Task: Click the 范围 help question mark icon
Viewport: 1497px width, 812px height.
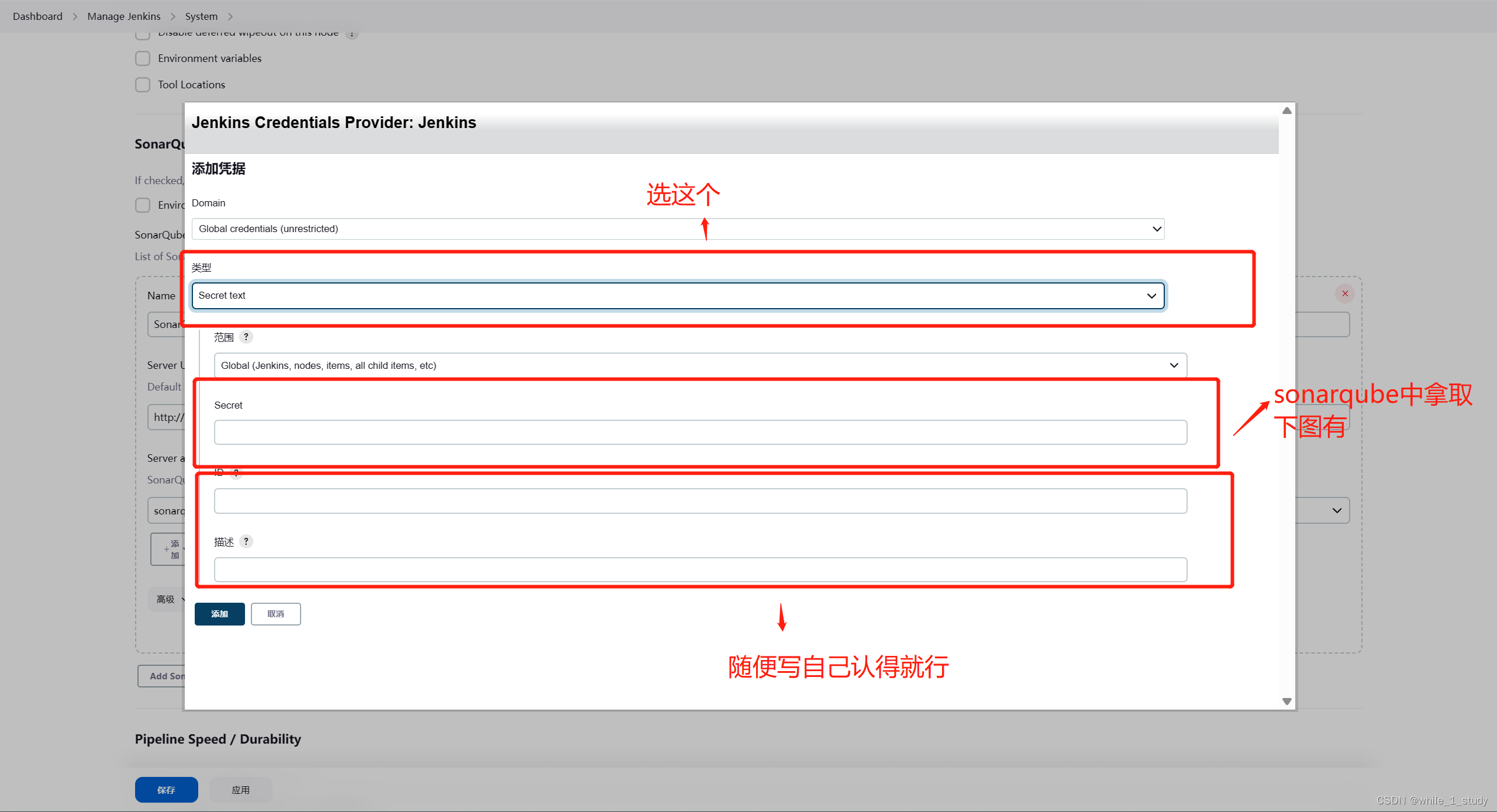Action: [x=246, y=337]
